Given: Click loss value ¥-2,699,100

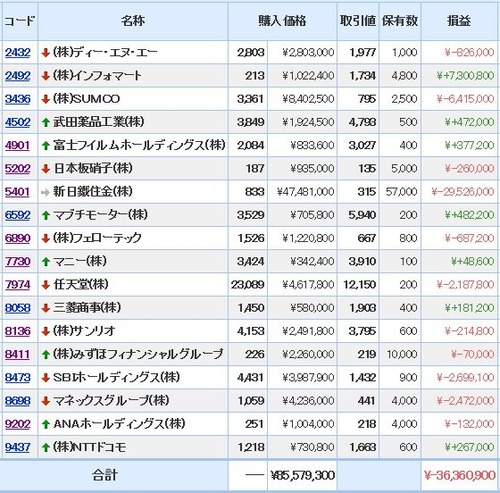Looking at the screenshot, I should click(465, 377).
